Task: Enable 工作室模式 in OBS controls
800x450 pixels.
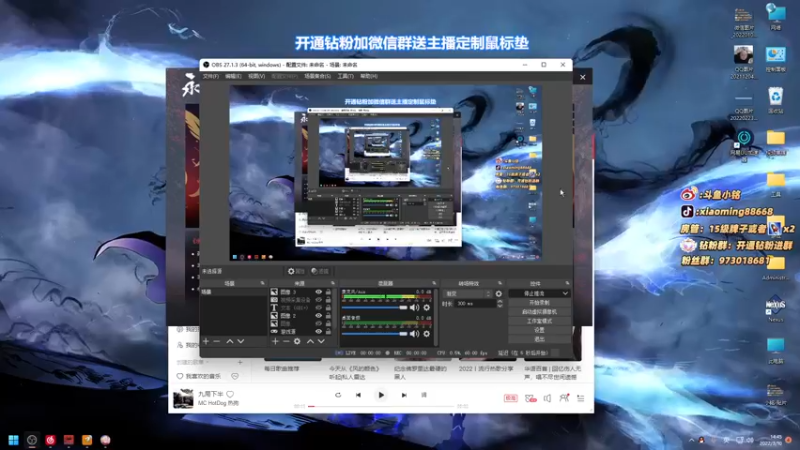Action: (539, 321)
